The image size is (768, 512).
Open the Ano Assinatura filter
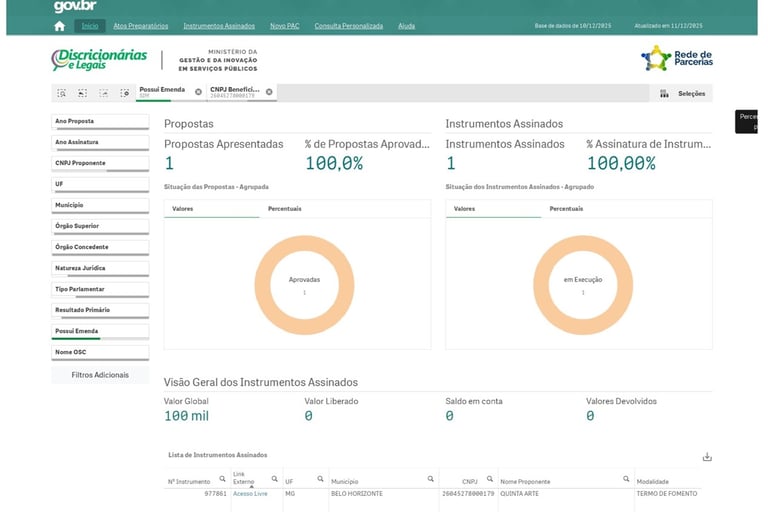pyautogui.click(x=100, y=143)
